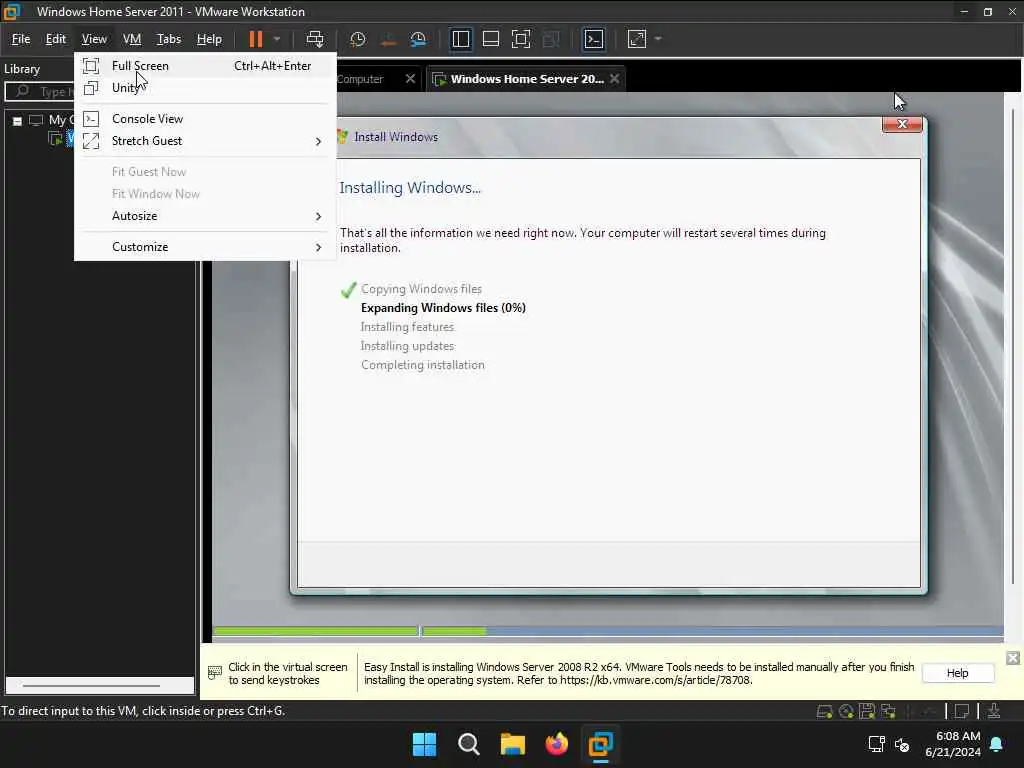Click the hard disk status bar icon

(824, 712)
